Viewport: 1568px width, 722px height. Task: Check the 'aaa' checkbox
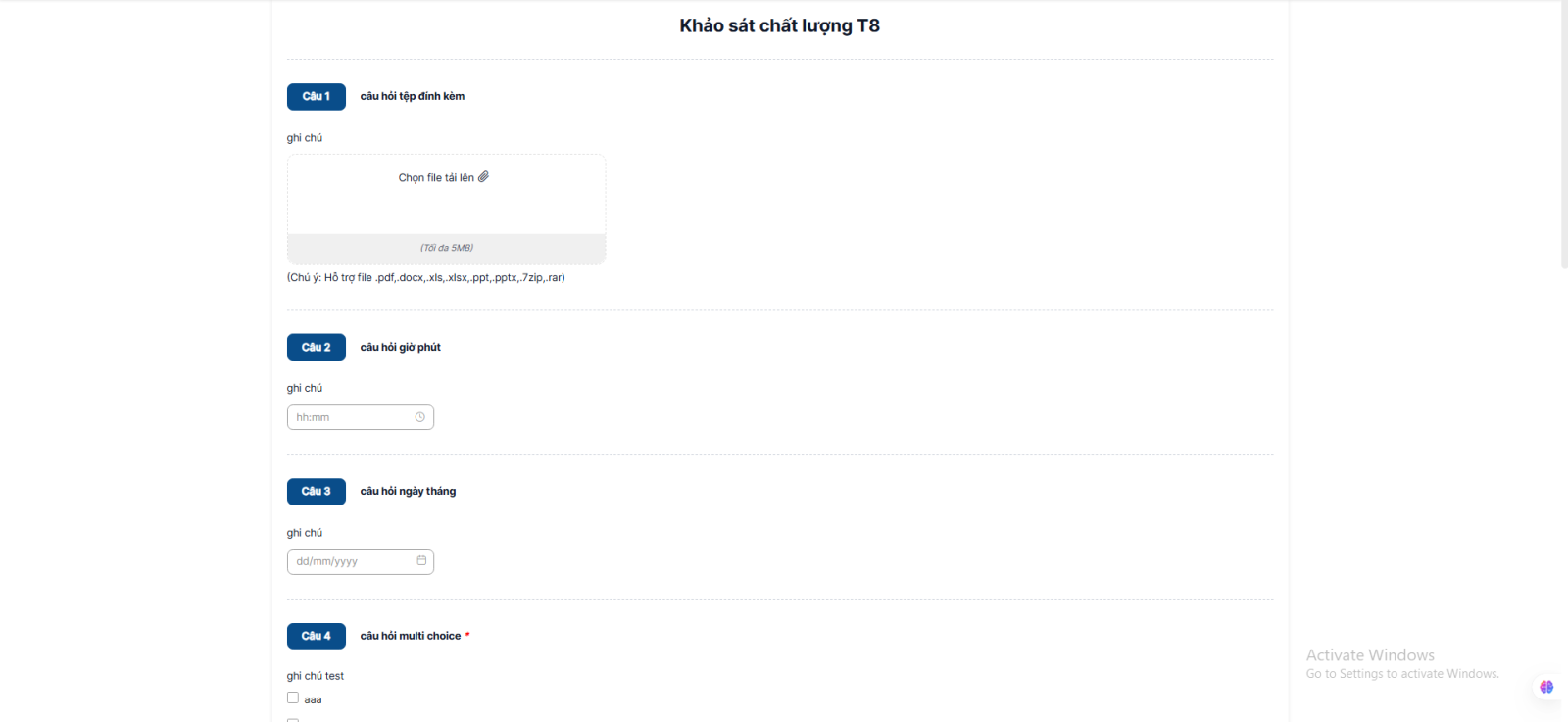293,698
